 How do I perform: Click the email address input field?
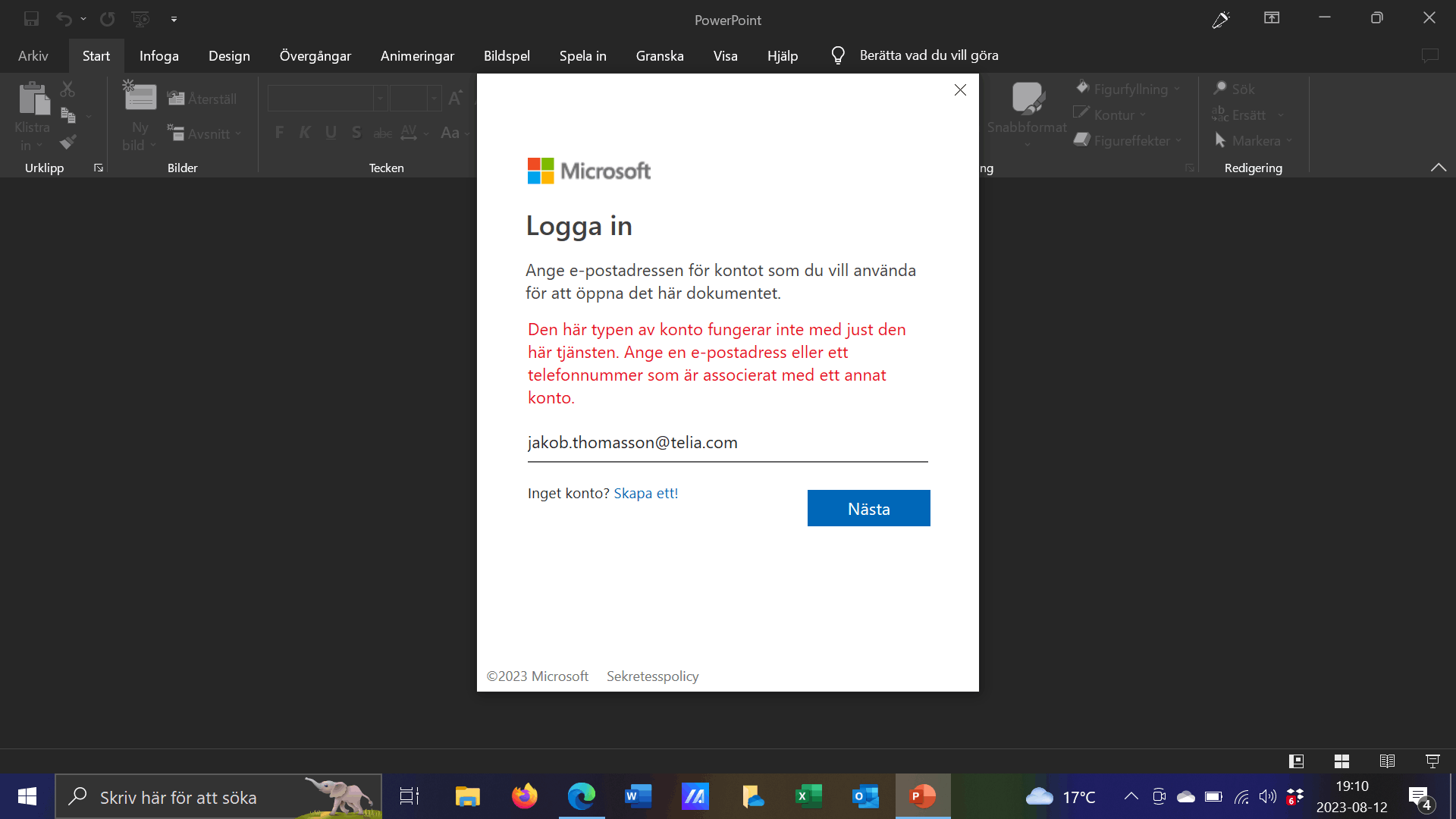pos(726,443)
